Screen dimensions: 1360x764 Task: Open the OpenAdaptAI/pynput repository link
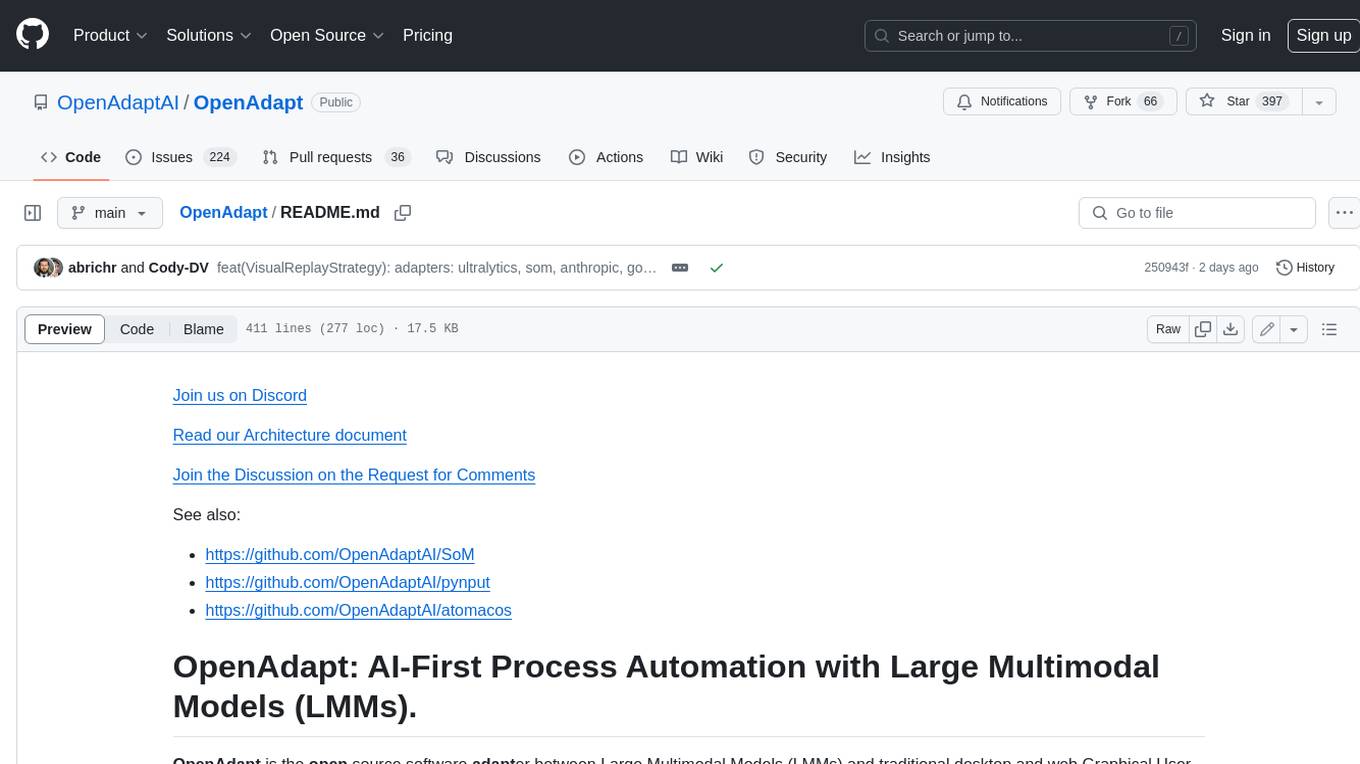point(348,582)
